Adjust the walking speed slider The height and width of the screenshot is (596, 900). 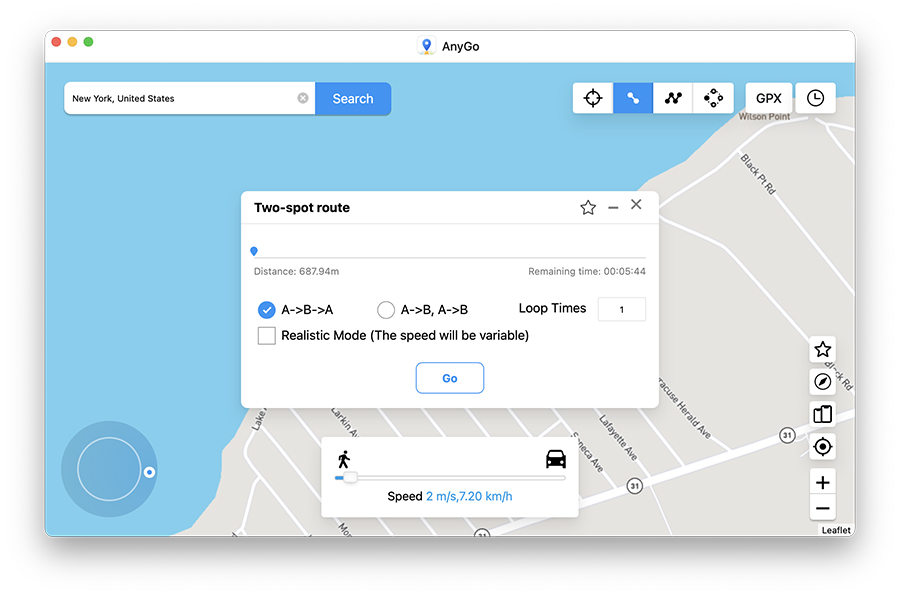(x=350, y=478)
